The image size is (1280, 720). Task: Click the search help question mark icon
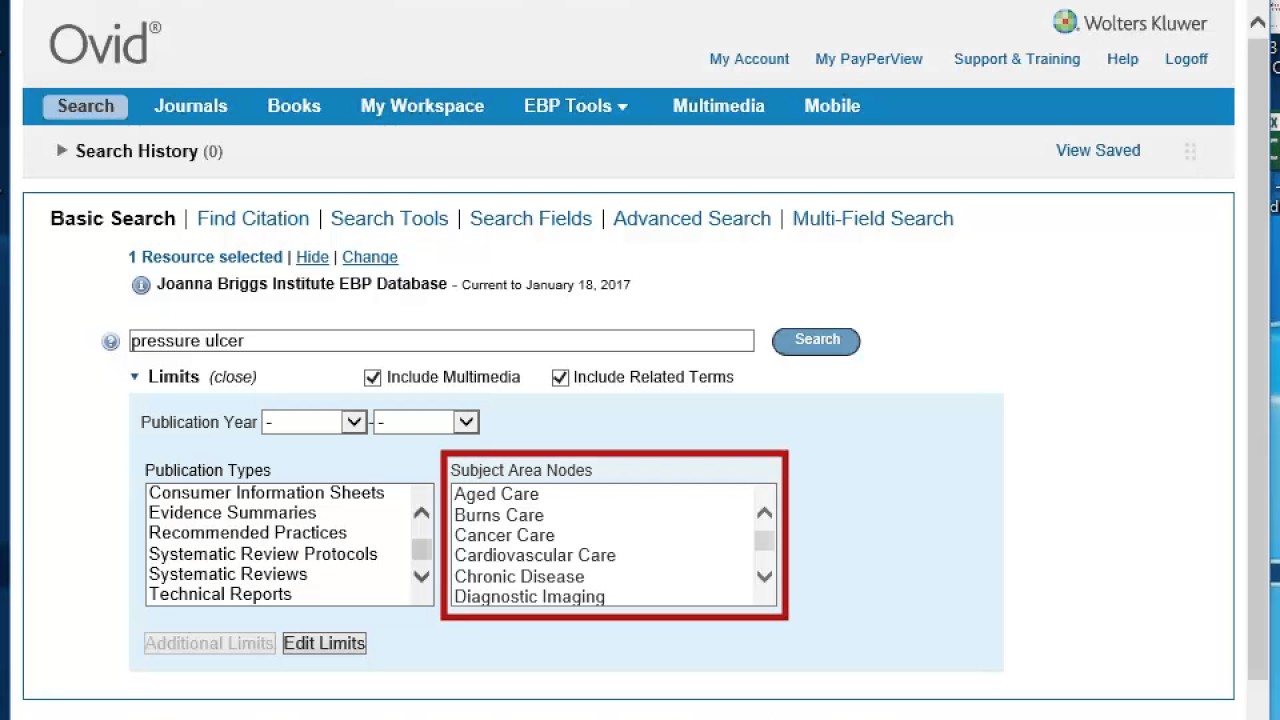point(110,342)
